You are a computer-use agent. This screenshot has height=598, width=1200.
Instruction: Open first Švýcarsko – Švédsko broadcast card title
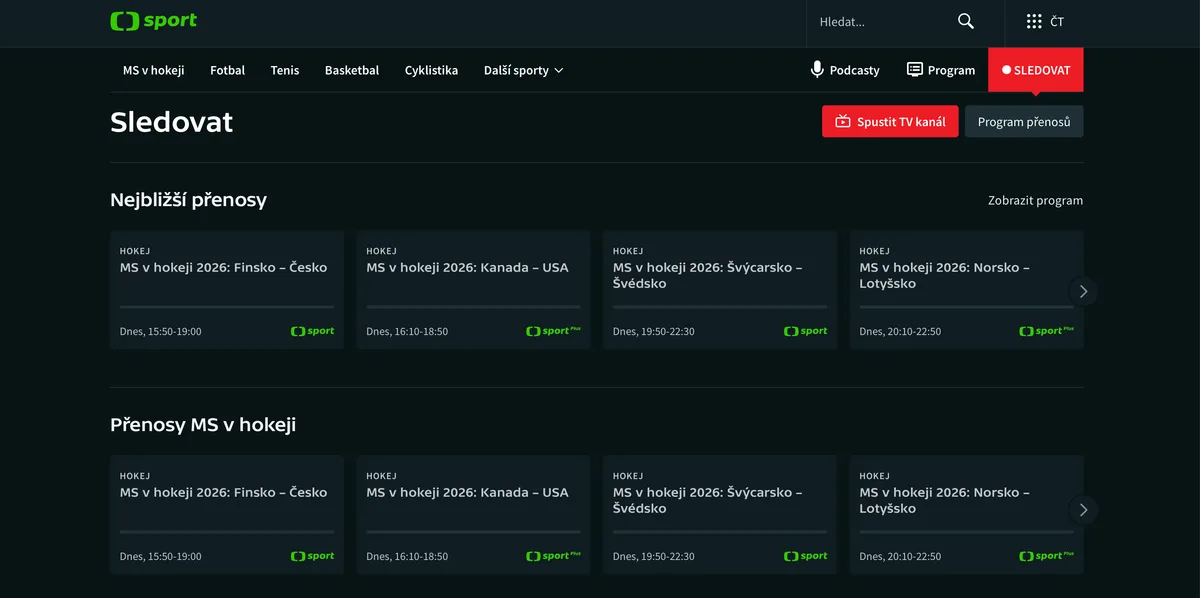[708, 275]
